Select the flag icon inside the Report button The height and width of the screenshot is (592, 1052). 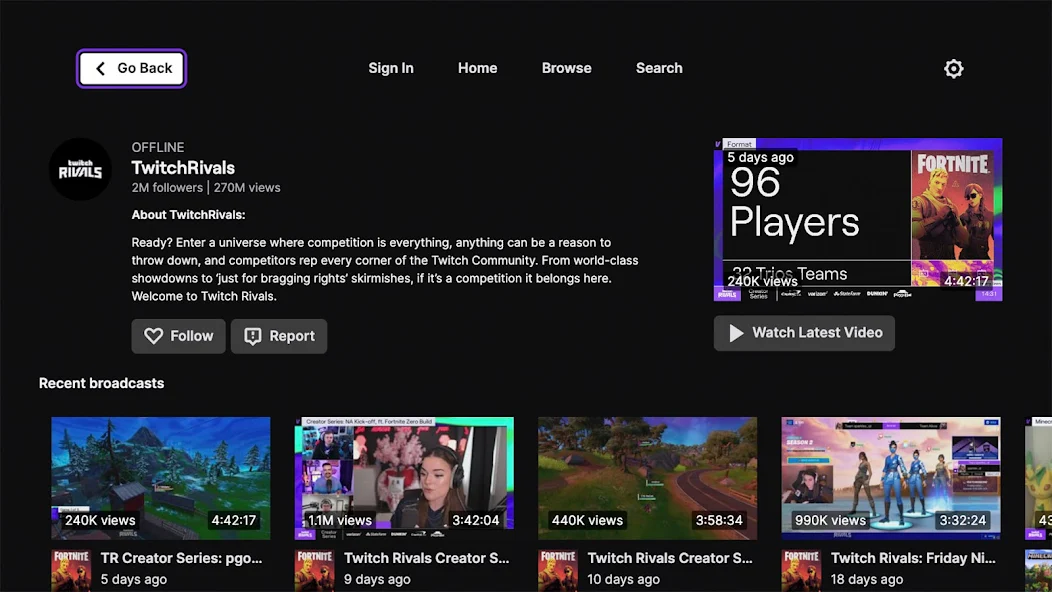(x=253, y=336)
